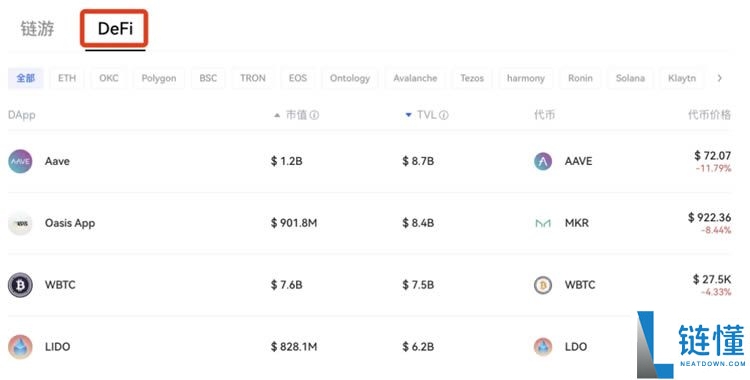Click WBTC market cap $ 7.6B
750x380 pixels.
coord(287,285)
